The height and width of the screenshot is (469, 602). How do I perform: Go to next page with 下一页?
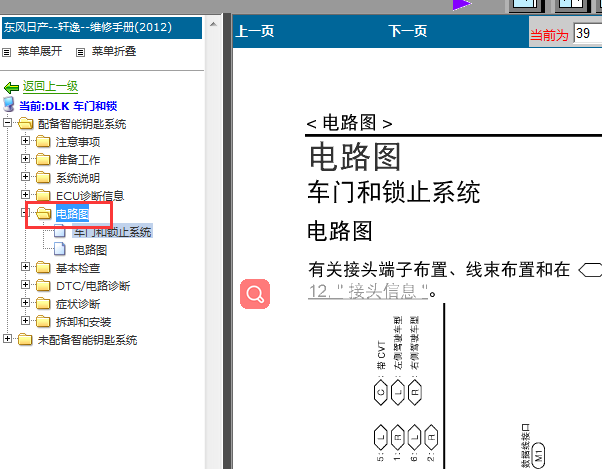(x=407, y=31)
